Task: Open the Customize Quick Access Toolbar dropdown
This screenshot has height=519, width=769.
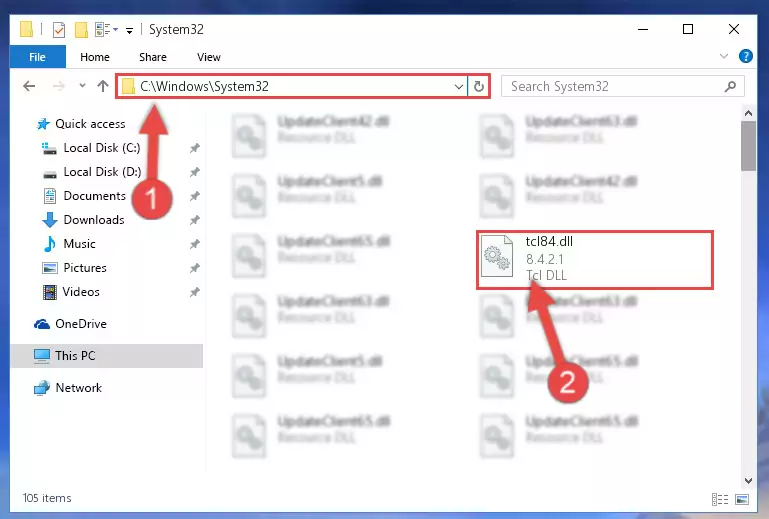Action: coord(129,30)
